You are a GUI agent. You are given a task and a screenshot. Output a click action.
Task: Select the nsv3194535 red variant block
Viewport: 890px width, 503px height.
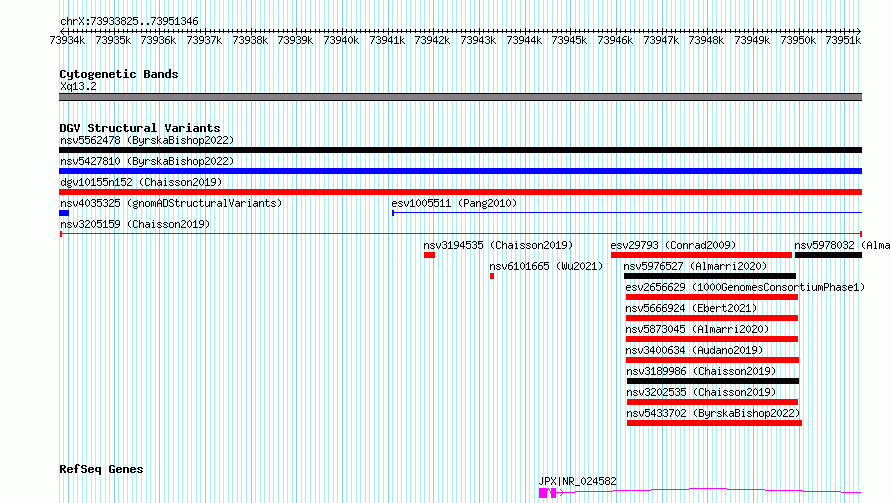click(x=429, y=255)
